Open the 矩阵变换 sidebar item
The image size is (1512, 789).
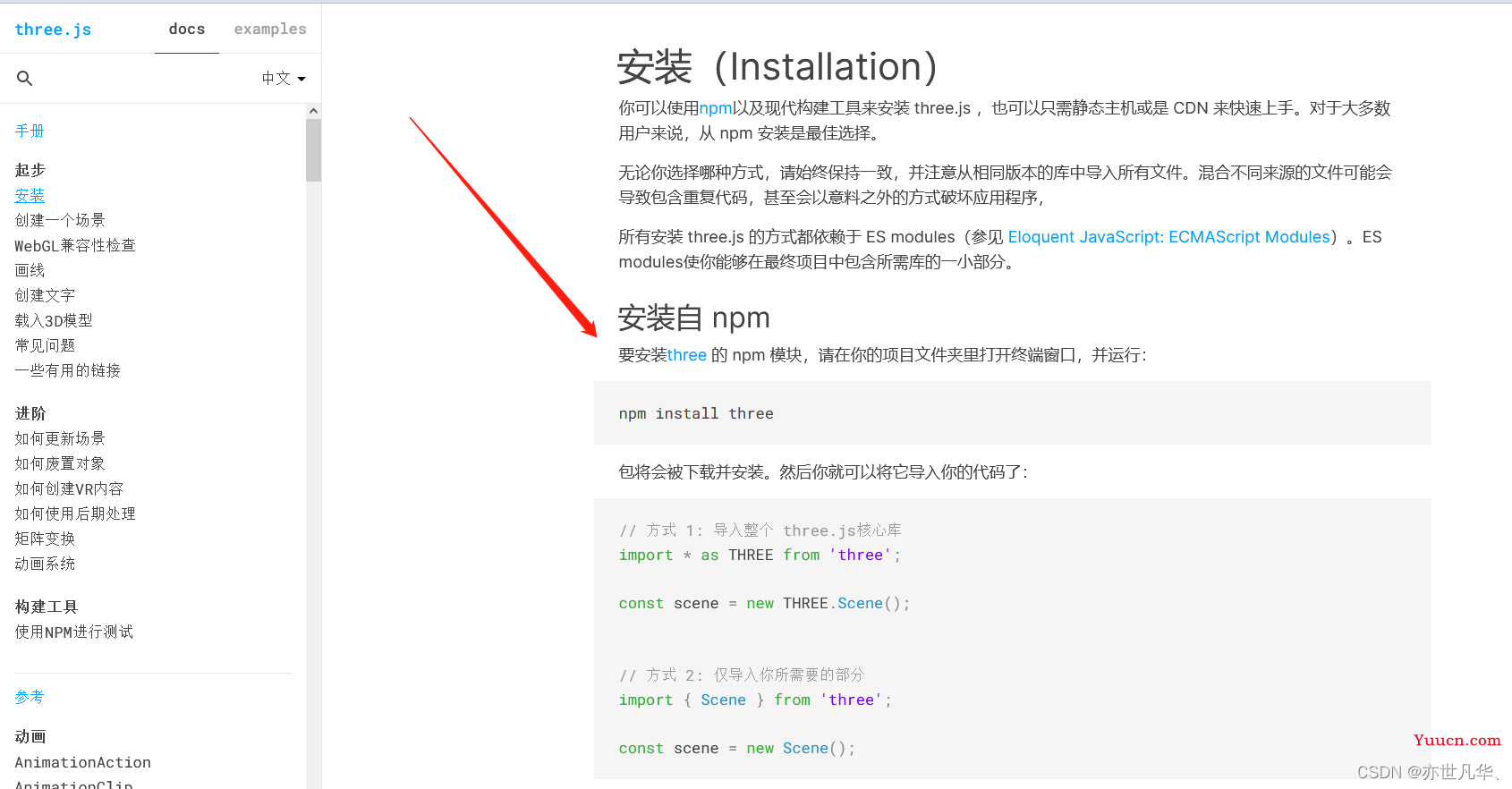coord(45,539)
